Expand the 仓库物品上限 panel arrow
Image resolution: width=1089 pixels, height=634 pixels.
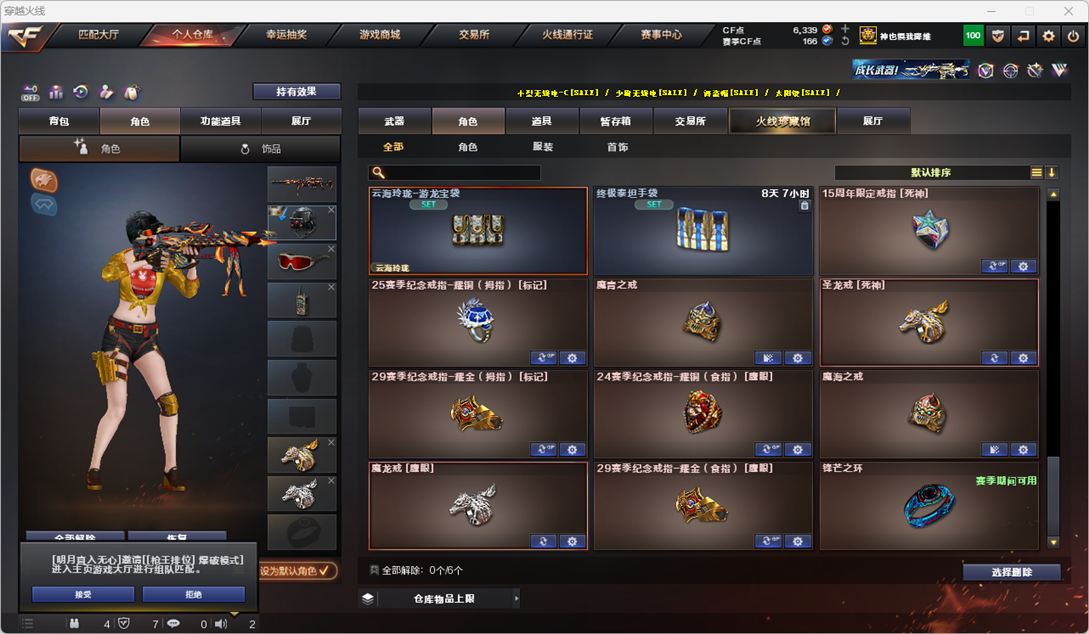coord(516,598)
